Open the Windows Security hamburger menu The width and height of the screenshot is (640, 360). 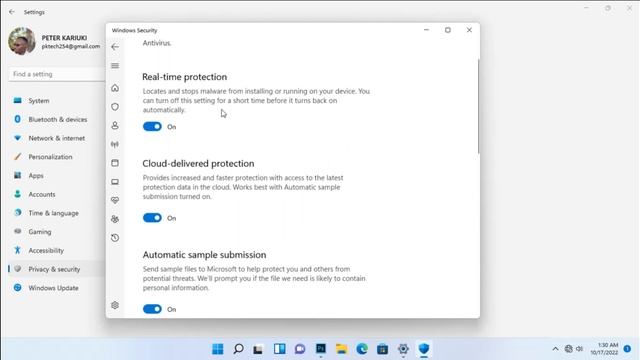coord(115,66)
